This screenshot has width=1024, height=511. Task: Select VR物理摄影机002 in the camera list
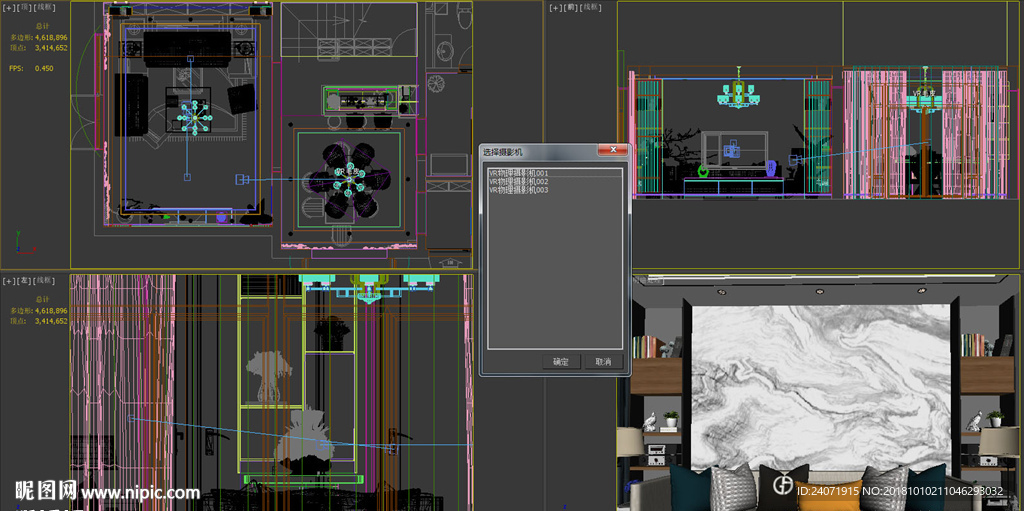555,181
